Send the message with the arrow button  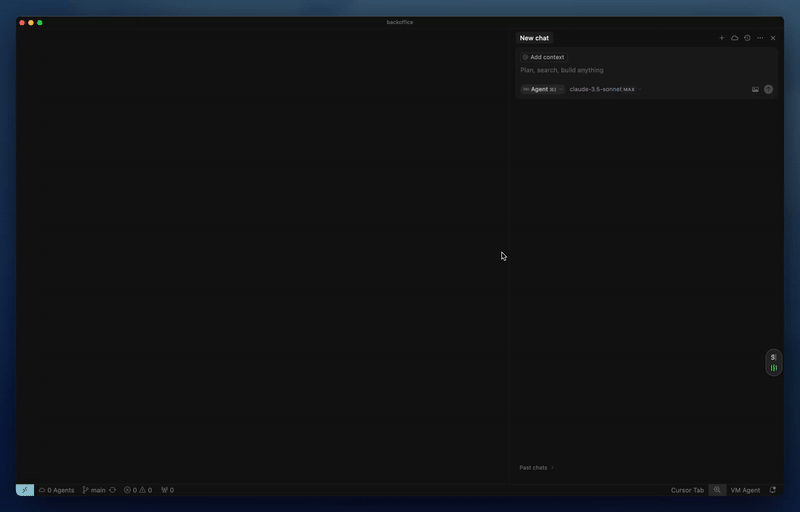click(x=768, y=89)
